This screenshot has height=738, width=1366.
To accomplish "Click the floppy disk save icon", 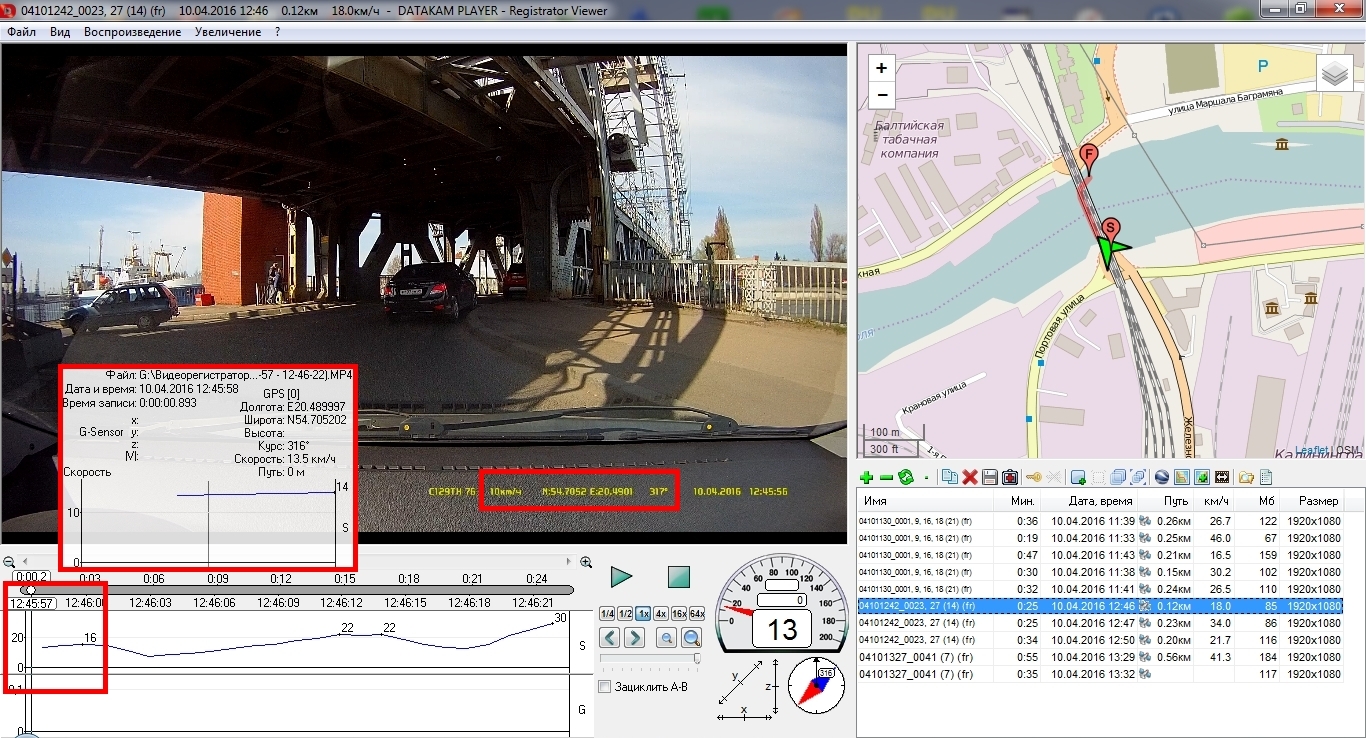I will [989, 478].
